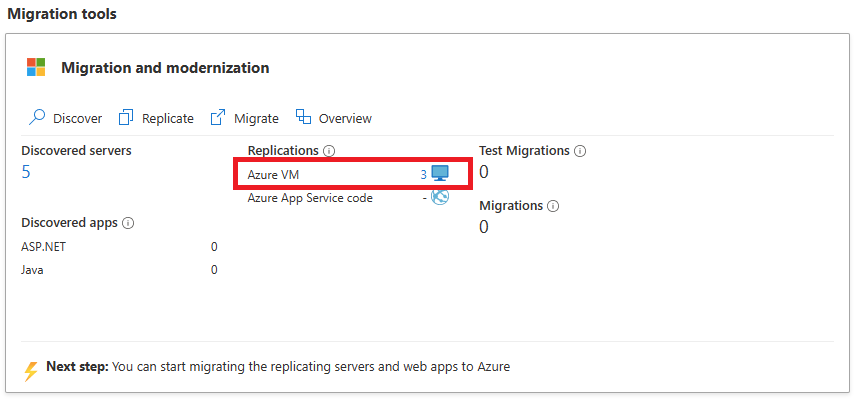Click the Migration tools section heading
This screenshot has height=400, width=854.
(x=62, y=14)
